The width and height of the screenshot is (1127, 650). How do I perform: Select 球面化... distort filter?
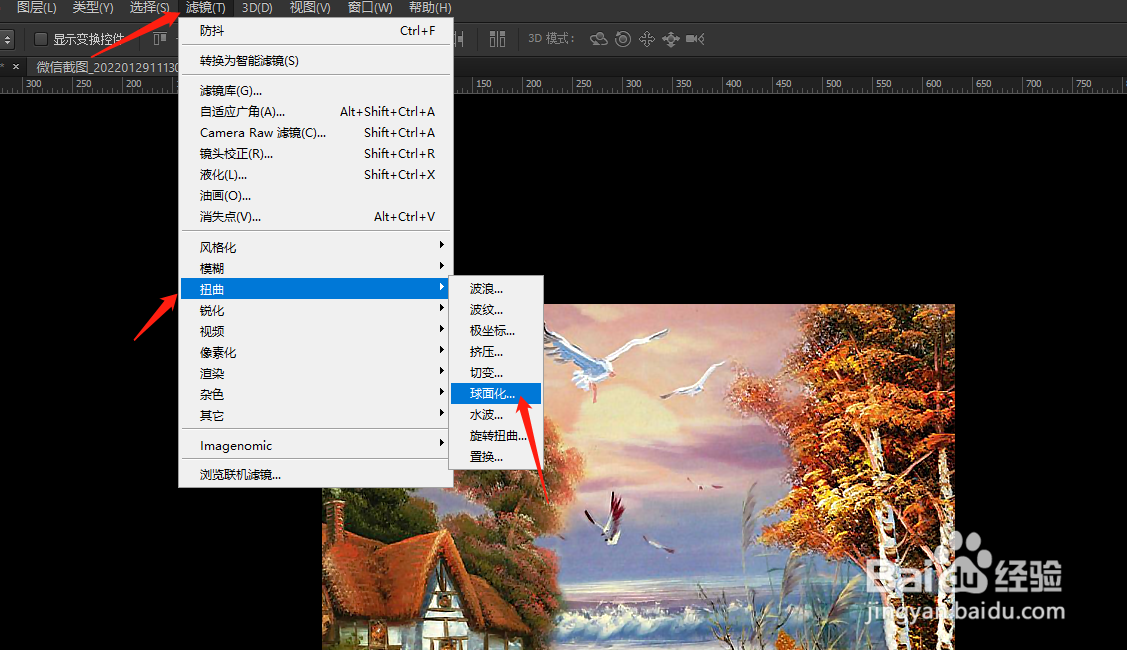pos(496,393)
